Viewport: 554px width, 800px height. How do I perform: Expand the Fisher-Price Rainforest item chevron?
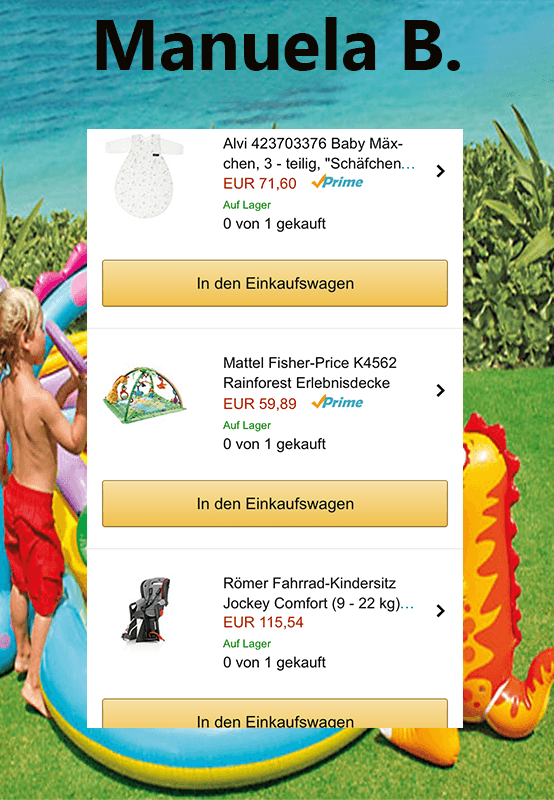click(x=441, y=391)
